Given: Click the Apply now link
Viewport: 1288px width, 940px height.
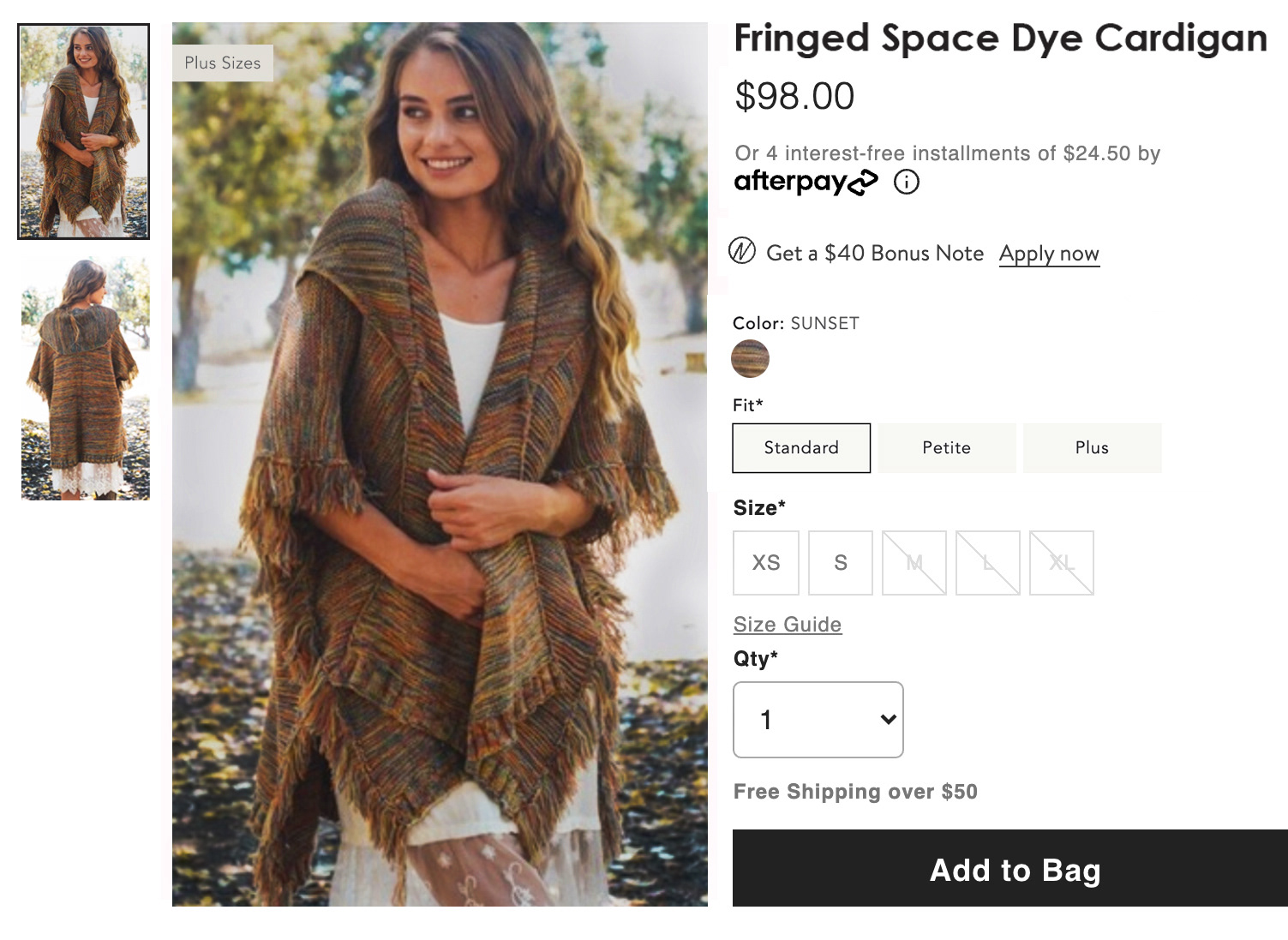Looking at the screenshot, I should 1049,254.
